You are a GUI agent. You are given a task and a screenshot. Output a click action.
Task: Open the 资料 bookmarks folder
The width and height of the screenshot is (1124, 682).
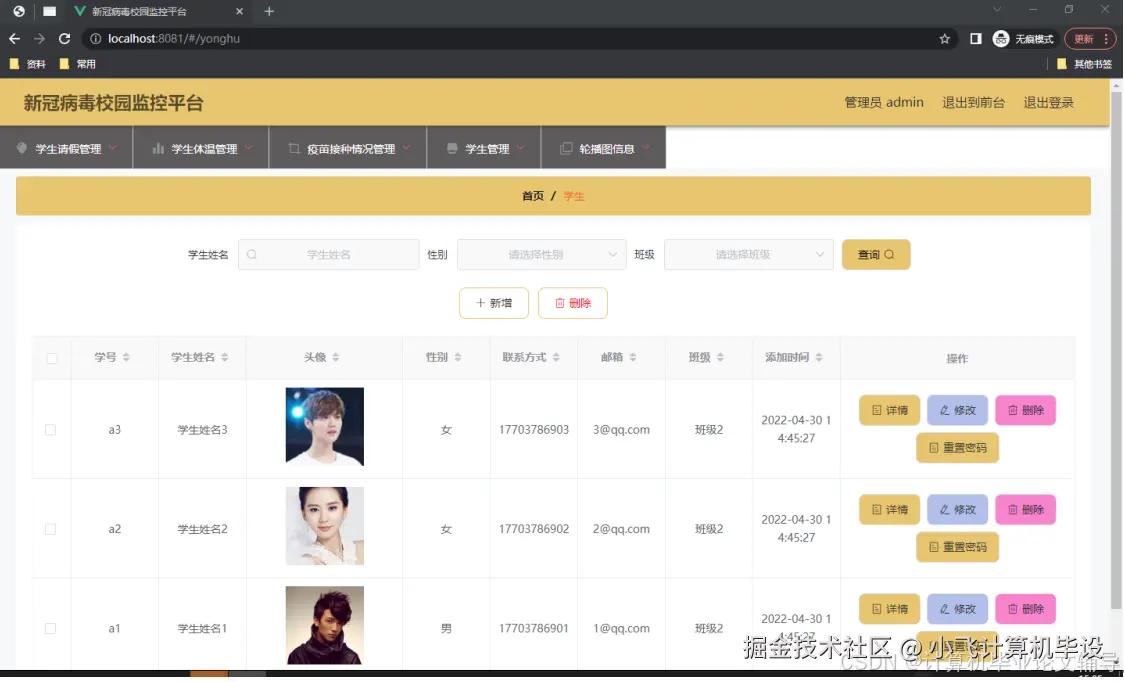tap(28, 64)
